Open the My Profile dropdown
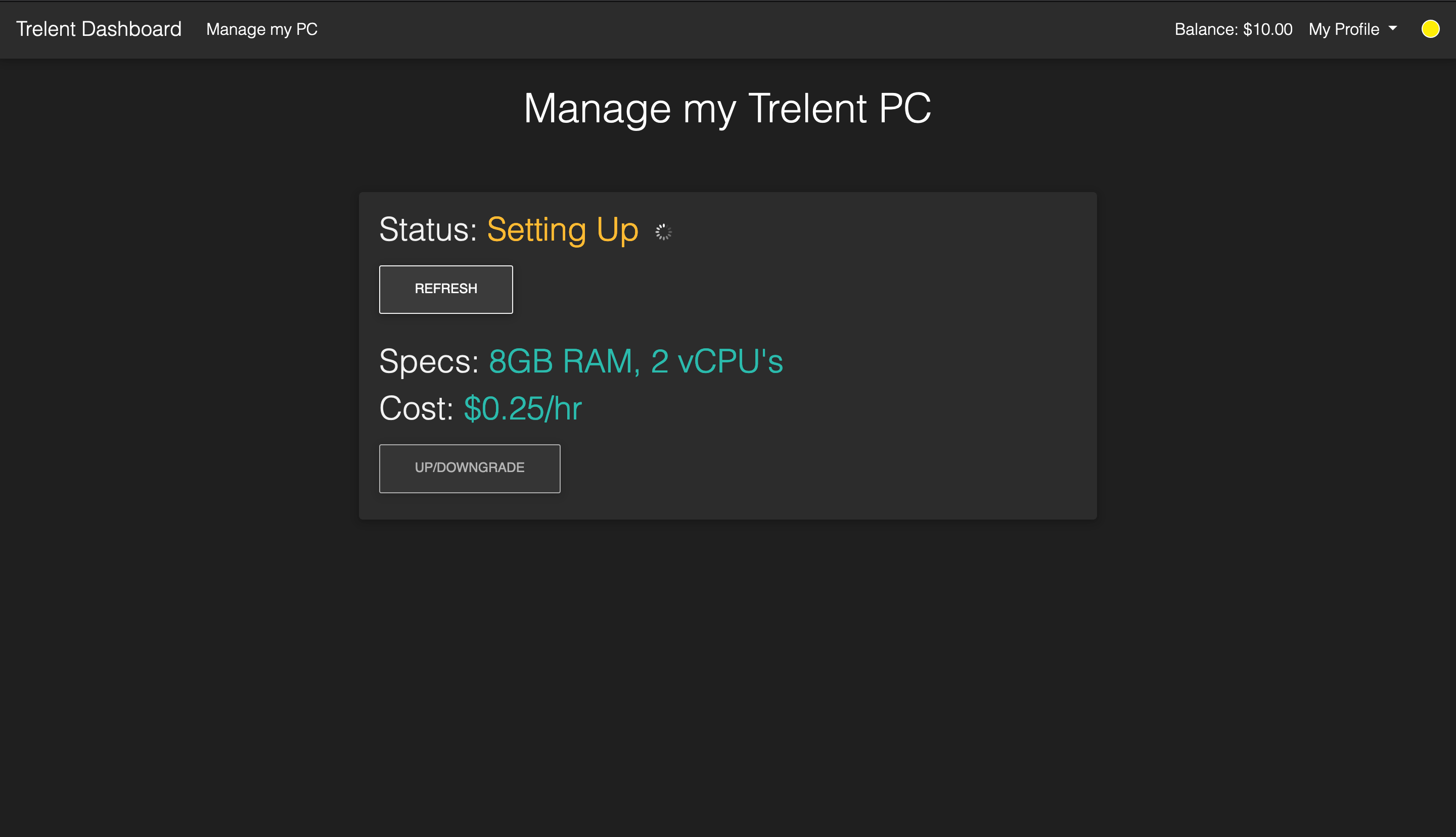 pyautogui.click(x=1352, y=29)
